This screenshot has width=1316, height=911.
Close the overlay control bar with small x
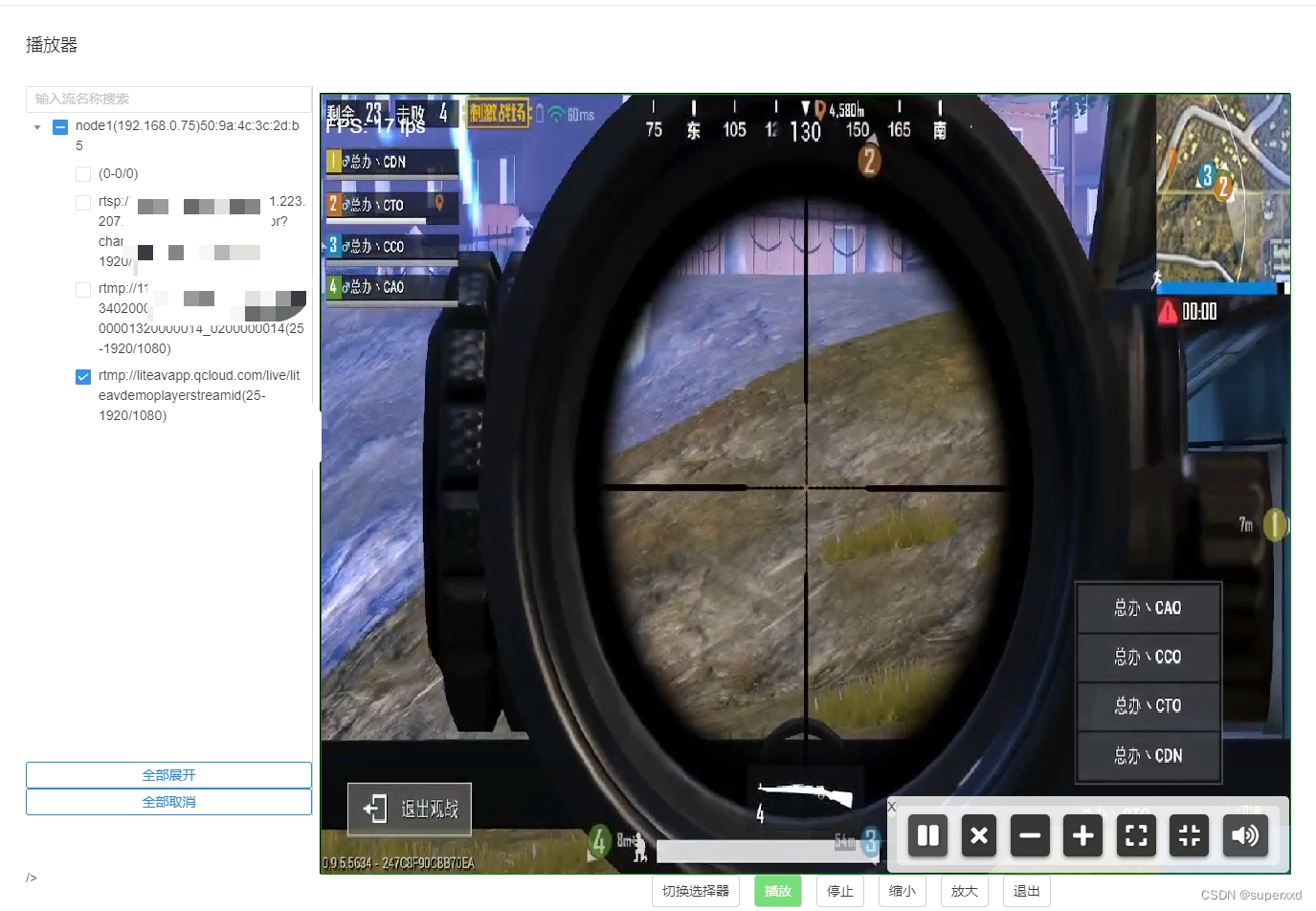point(891,807)
